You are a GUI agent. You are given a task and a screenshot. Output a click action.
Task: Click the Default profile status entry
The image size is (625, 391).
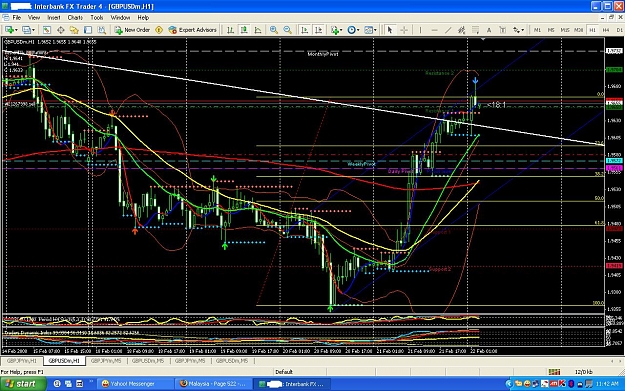tap(284, 372)
